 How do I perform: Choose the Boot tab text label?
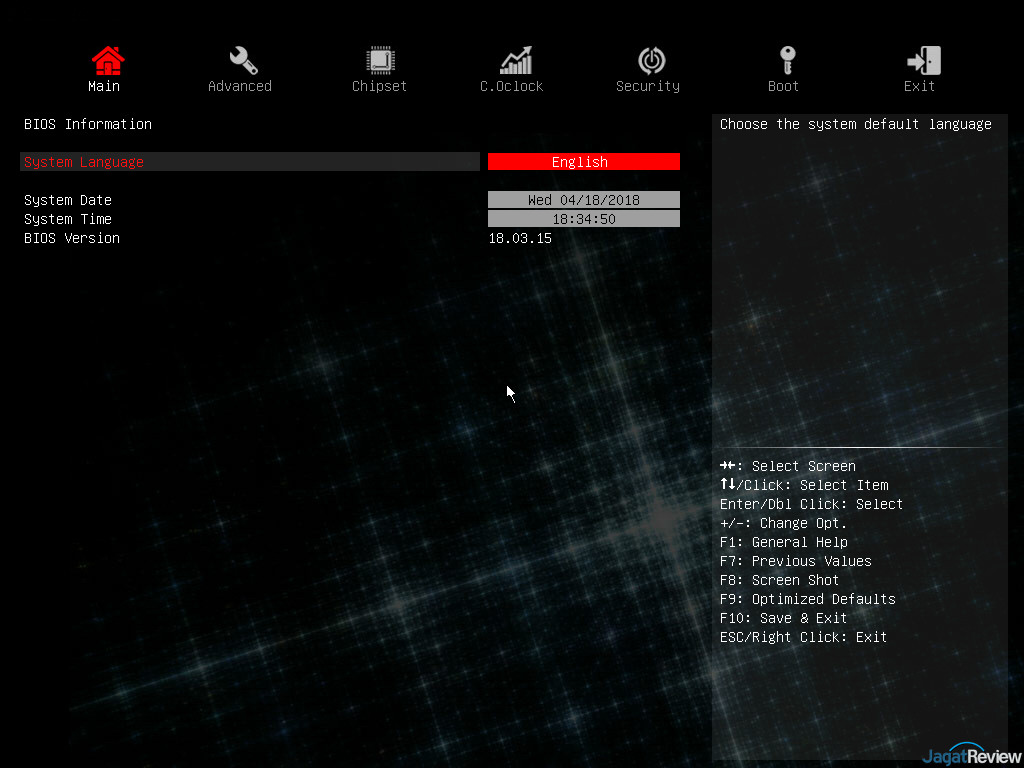[784, 87]
